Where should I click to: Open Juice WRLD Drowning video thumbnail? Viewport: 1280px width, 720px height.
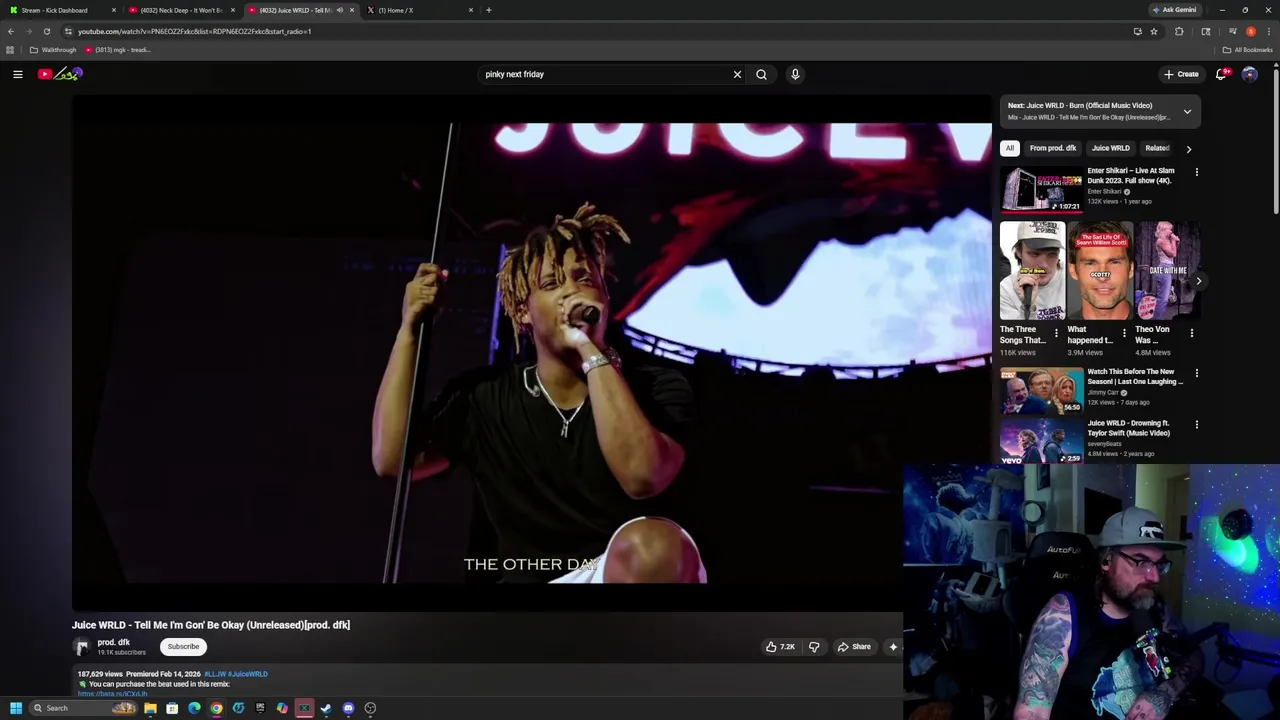1040,441
